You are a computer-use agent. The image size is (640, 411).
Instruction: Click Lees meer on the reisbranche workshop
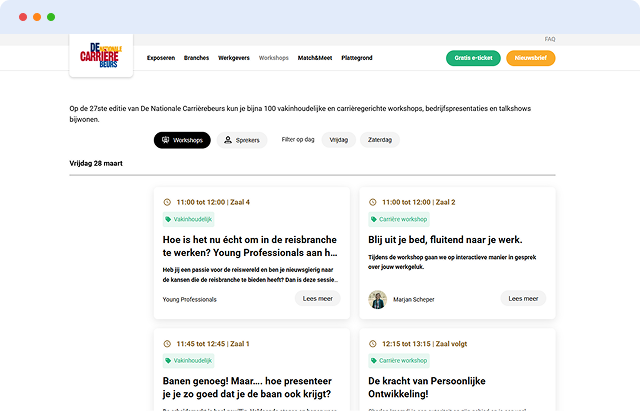click(318, 299)
